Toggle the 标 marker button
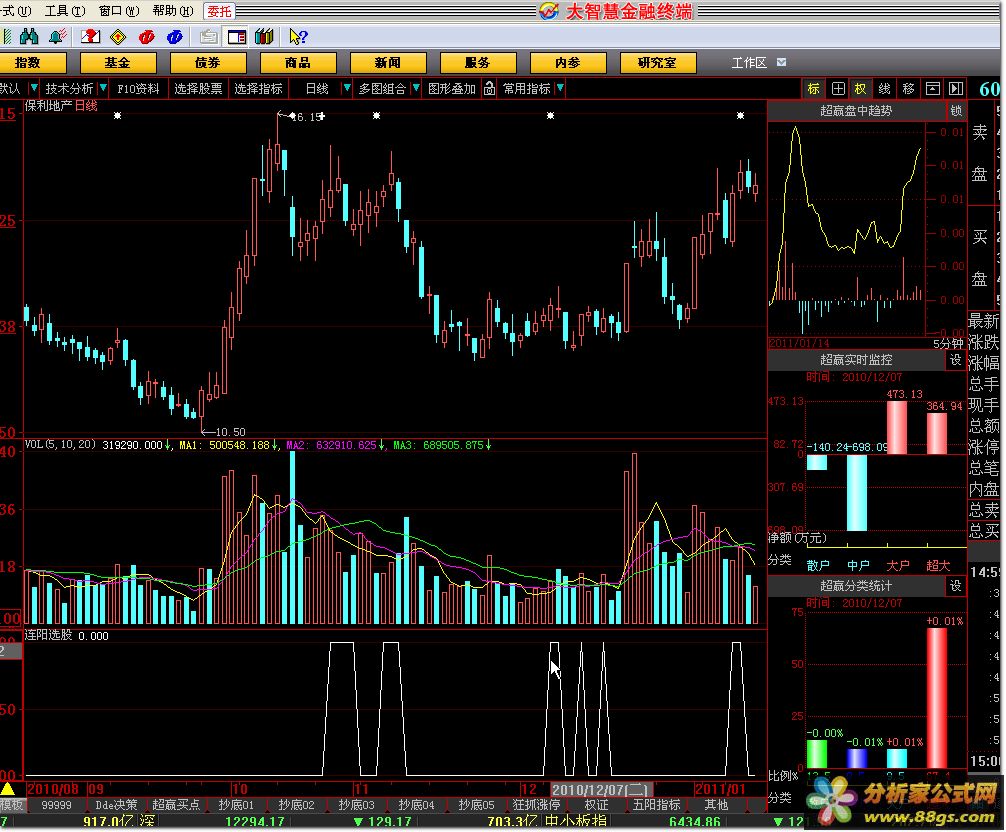The width and height of the screenshot is (1006, 832). tap(814, 89)
